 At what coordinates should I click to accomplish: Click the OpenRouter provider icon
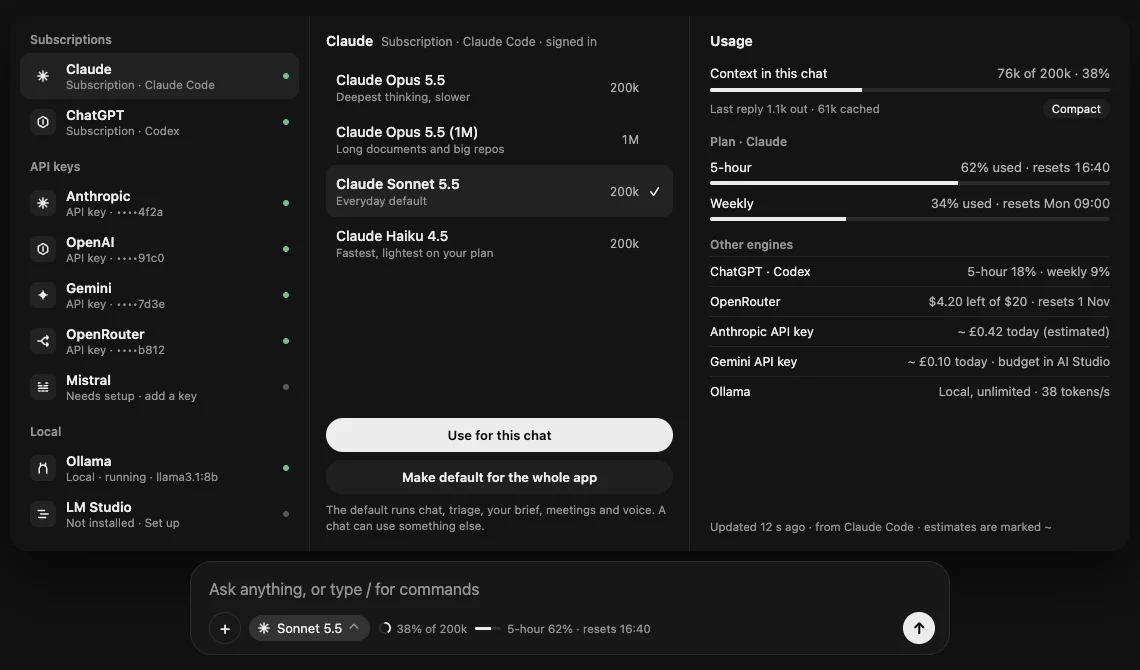point(43,341)
